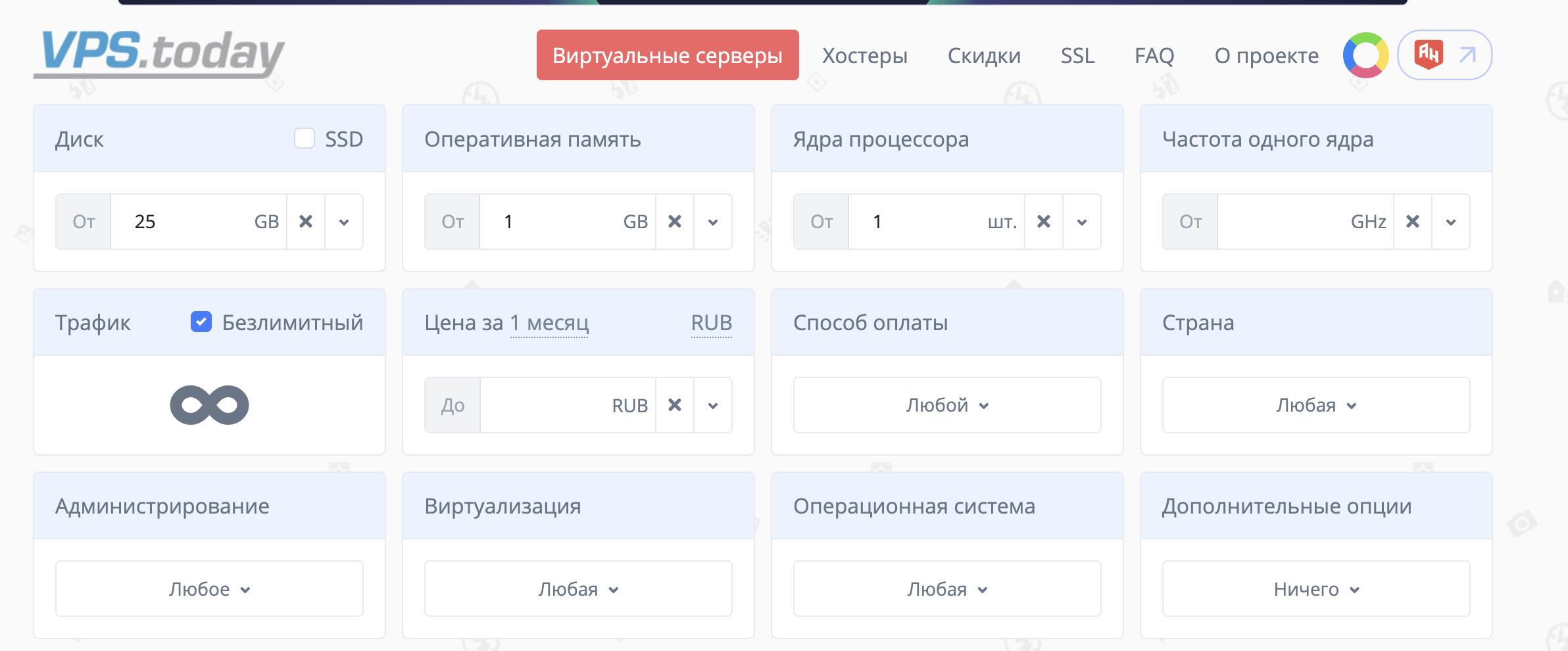Expand the CPU cores preset dropdown
Viewport: 1568px width, 651px height.
click(x=1082, y=222)
